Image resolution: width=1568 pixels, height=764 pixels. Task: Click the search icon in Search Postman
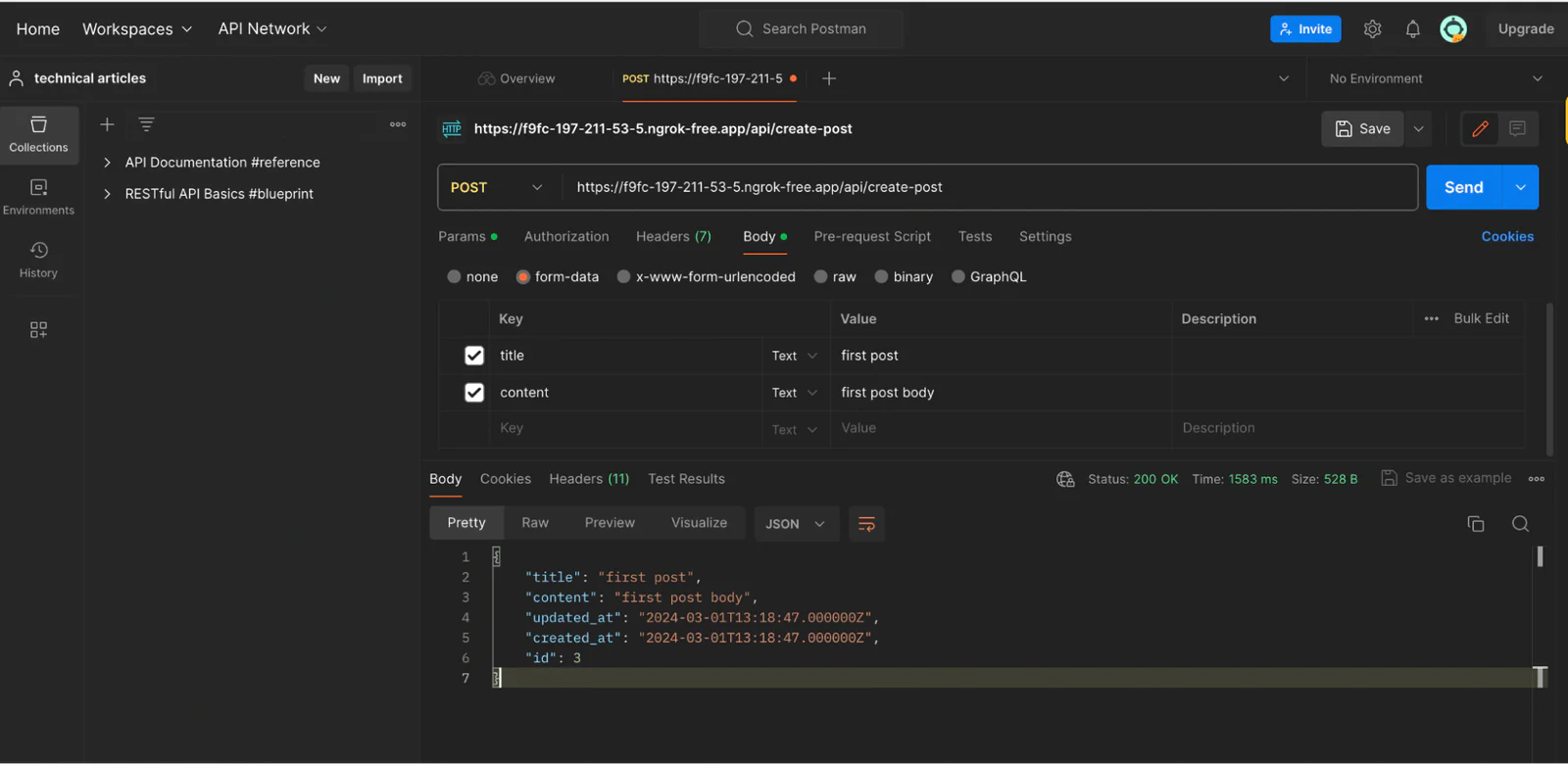click(745, 28)
